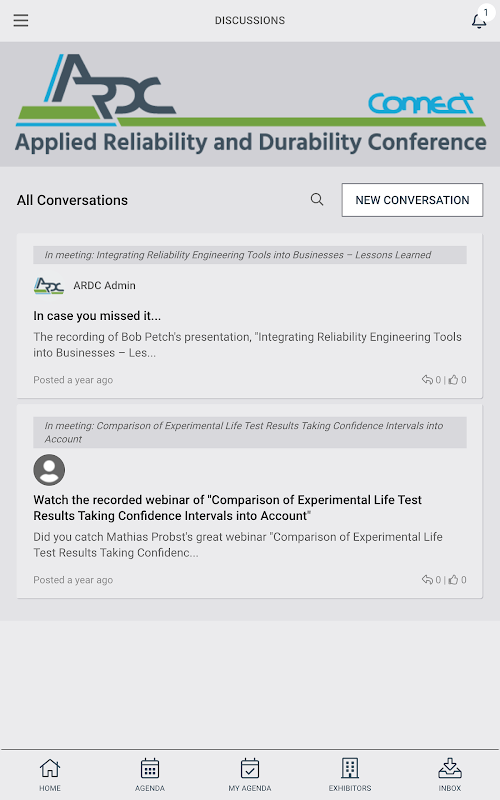Click reply icon on recorded webinar post
Viewport: 500px width, 800px height.
coord(427,580)
